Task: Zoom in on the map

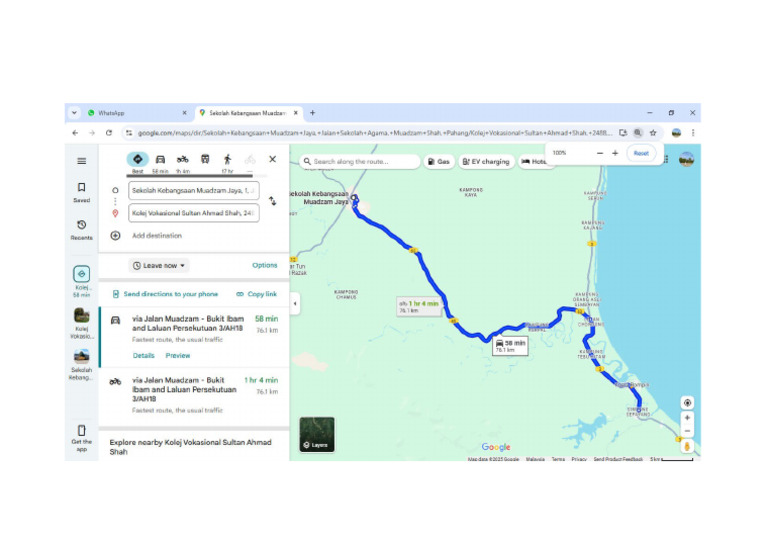Action: (688, 418)
